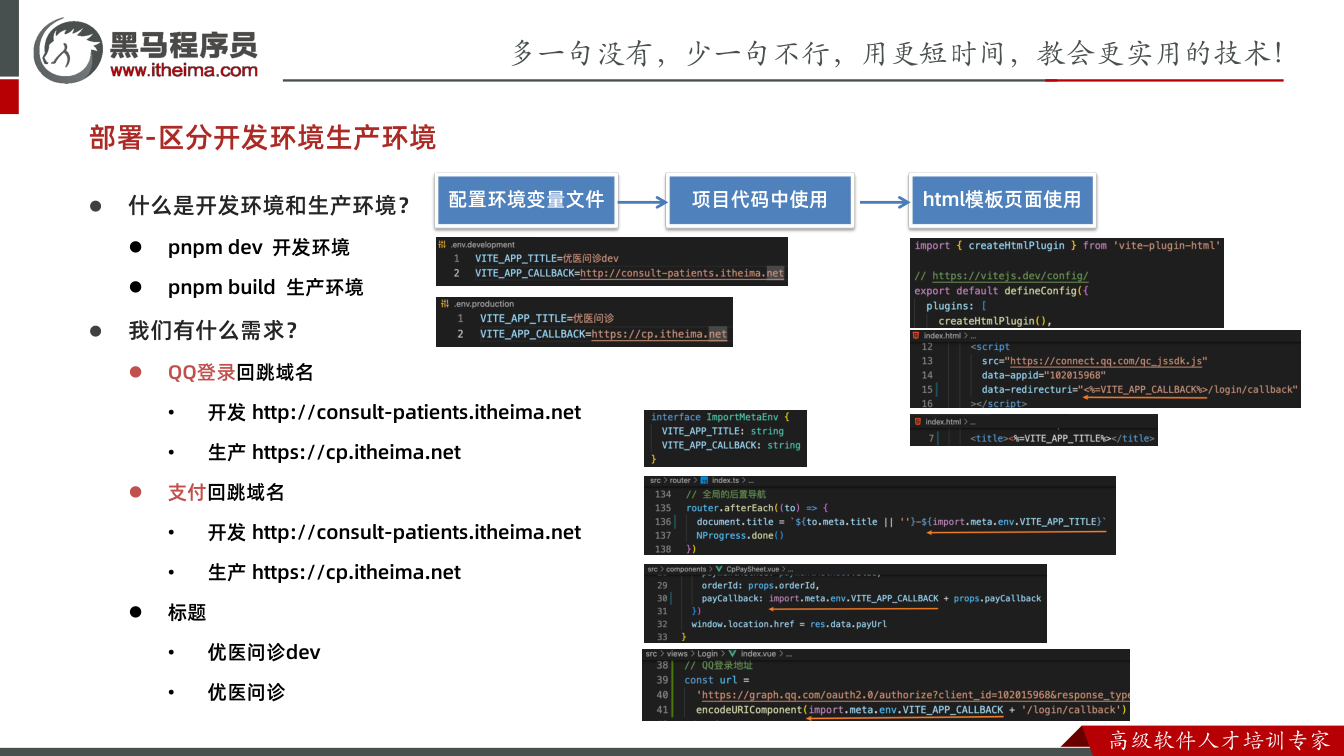The height and width of the screenshot is (756, 1344).
Task: Open the ImportMetaEnv interface snippet
Action: pos(725,438)
